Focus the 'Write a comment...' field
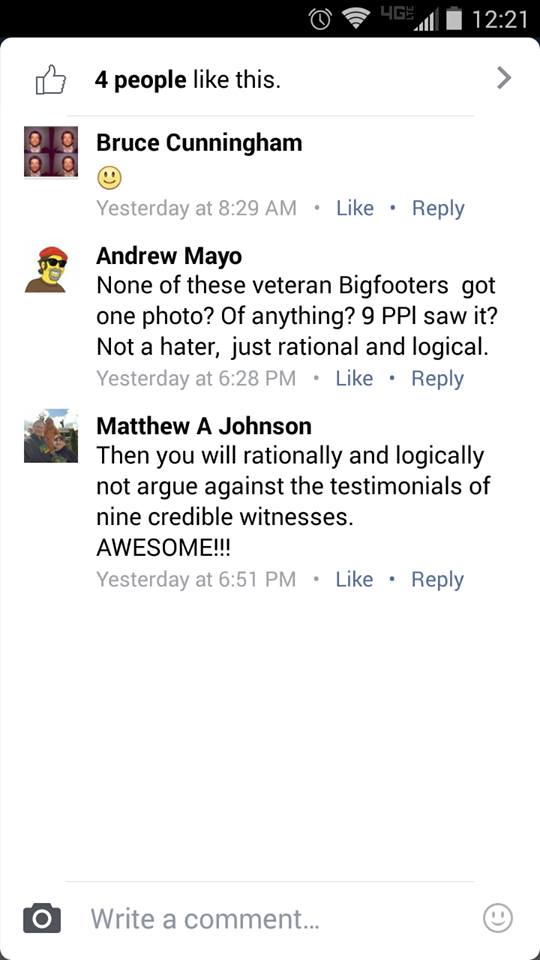The image size is (540, 960). point(269,918)
